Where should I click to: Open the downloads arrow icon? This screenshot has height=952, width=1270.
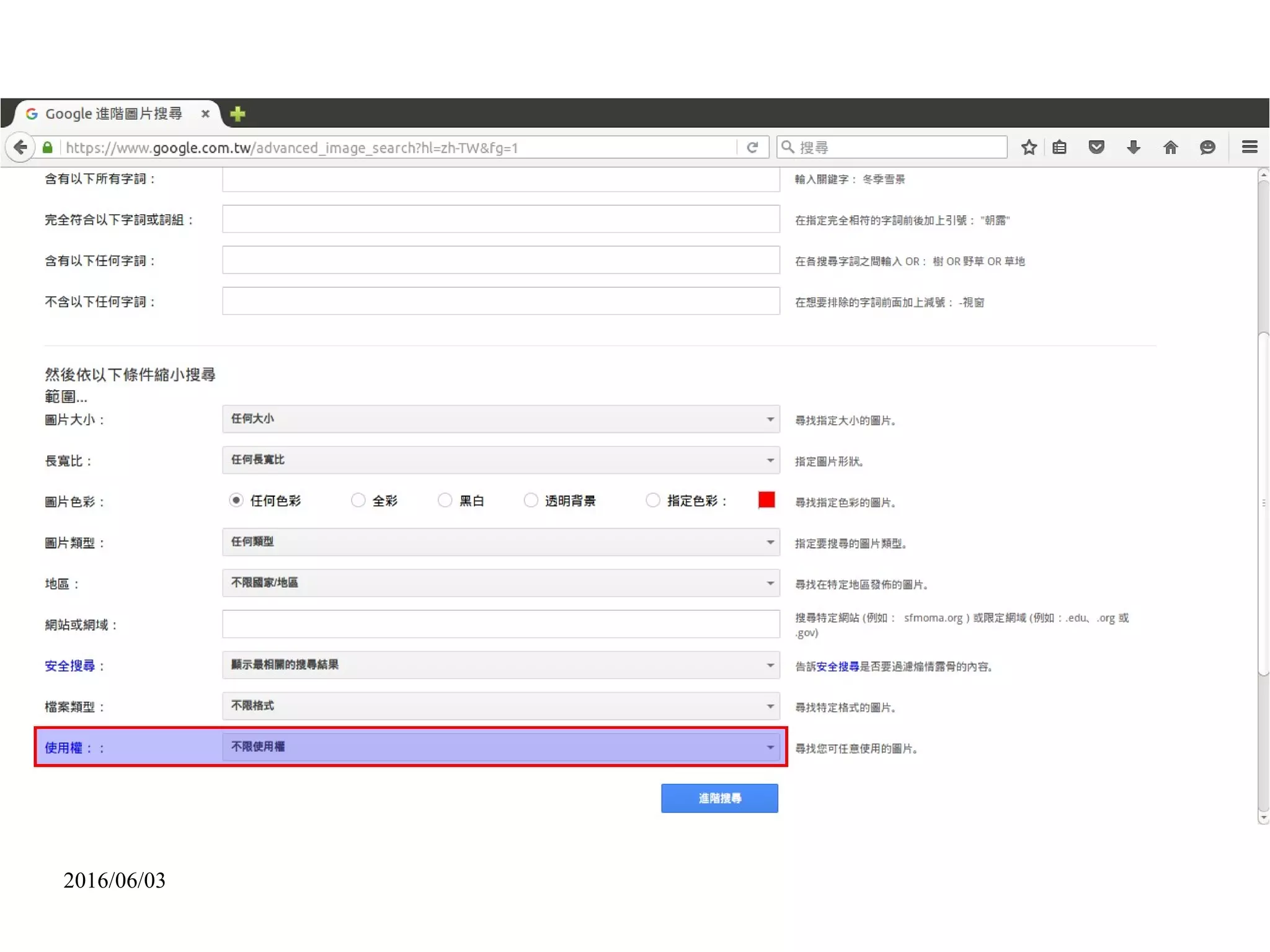1133,148
